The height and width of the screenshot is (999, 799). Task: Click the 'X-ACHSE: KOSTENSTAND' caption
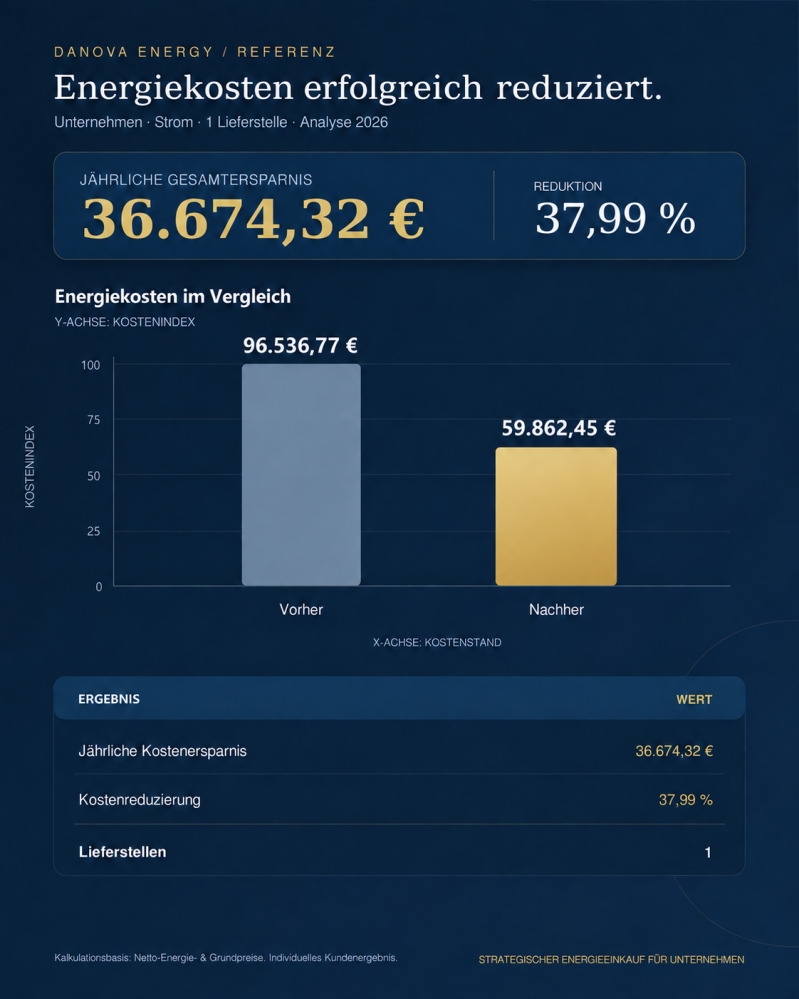[x=437, y=642]
